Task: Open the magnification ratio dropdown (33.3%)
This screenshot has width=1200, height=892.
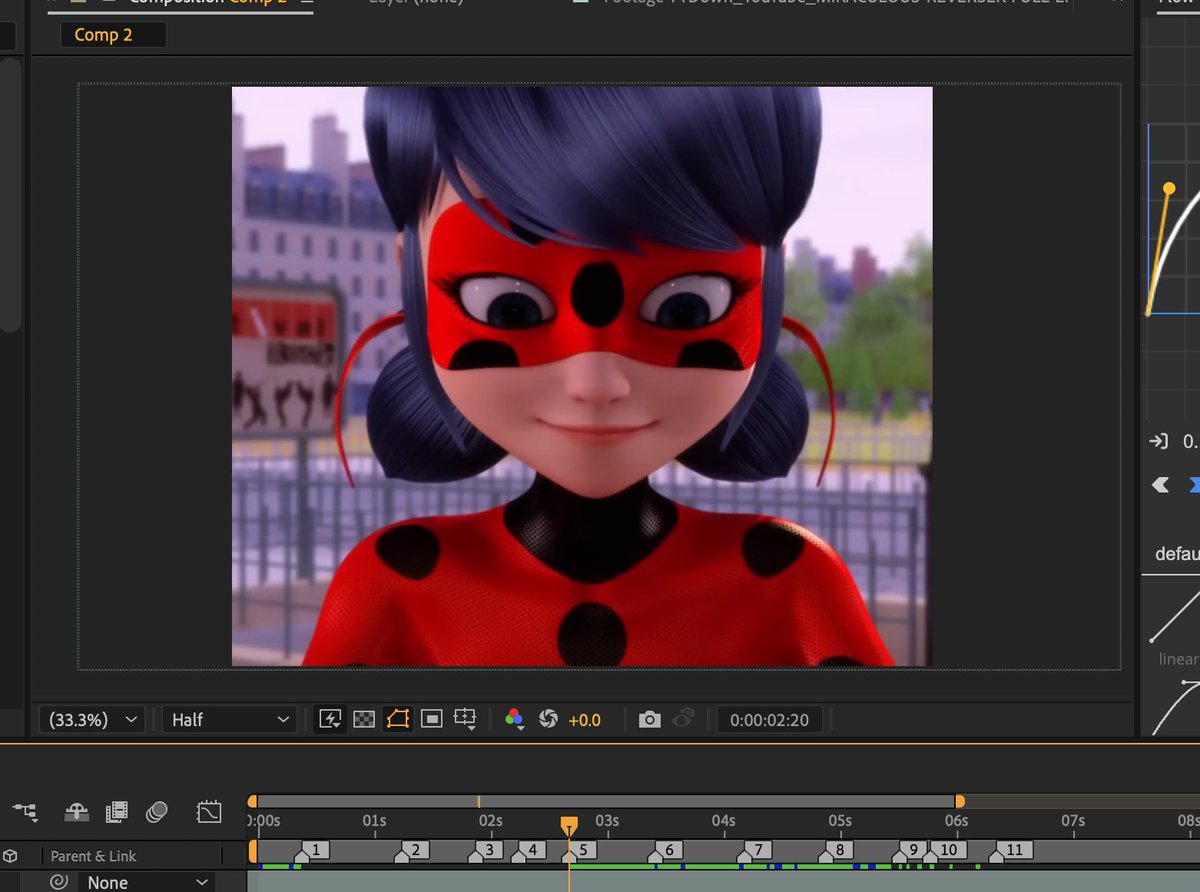Action: [x=92, y=719]
